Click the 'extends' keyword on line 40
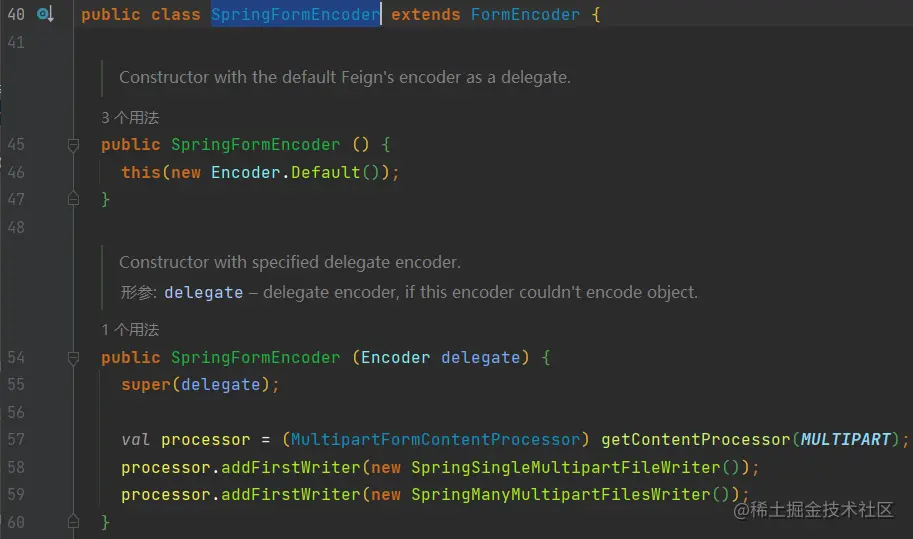 (426, 14)
